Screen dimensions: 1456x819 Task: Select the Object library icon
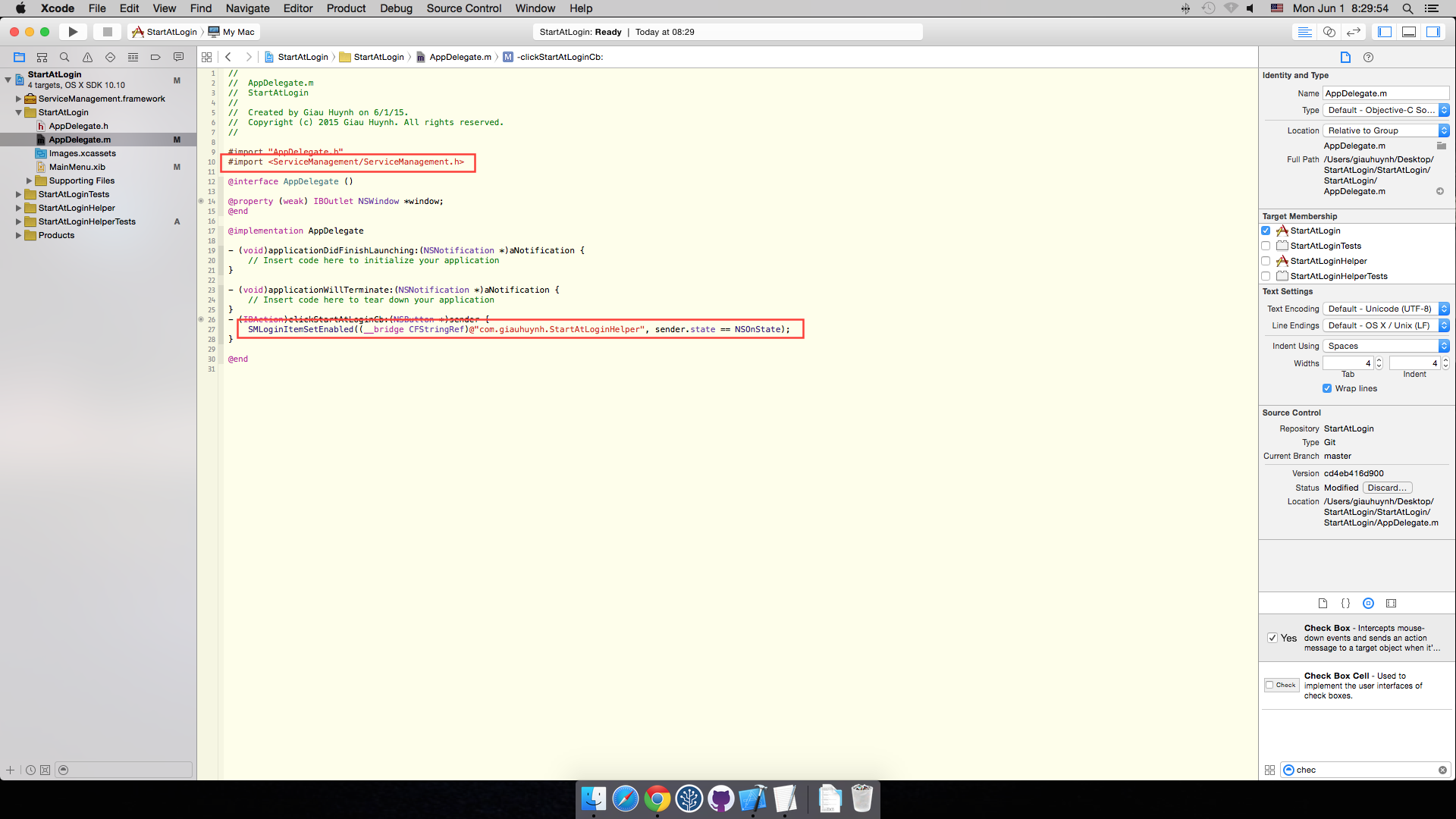pos(1368,604)
